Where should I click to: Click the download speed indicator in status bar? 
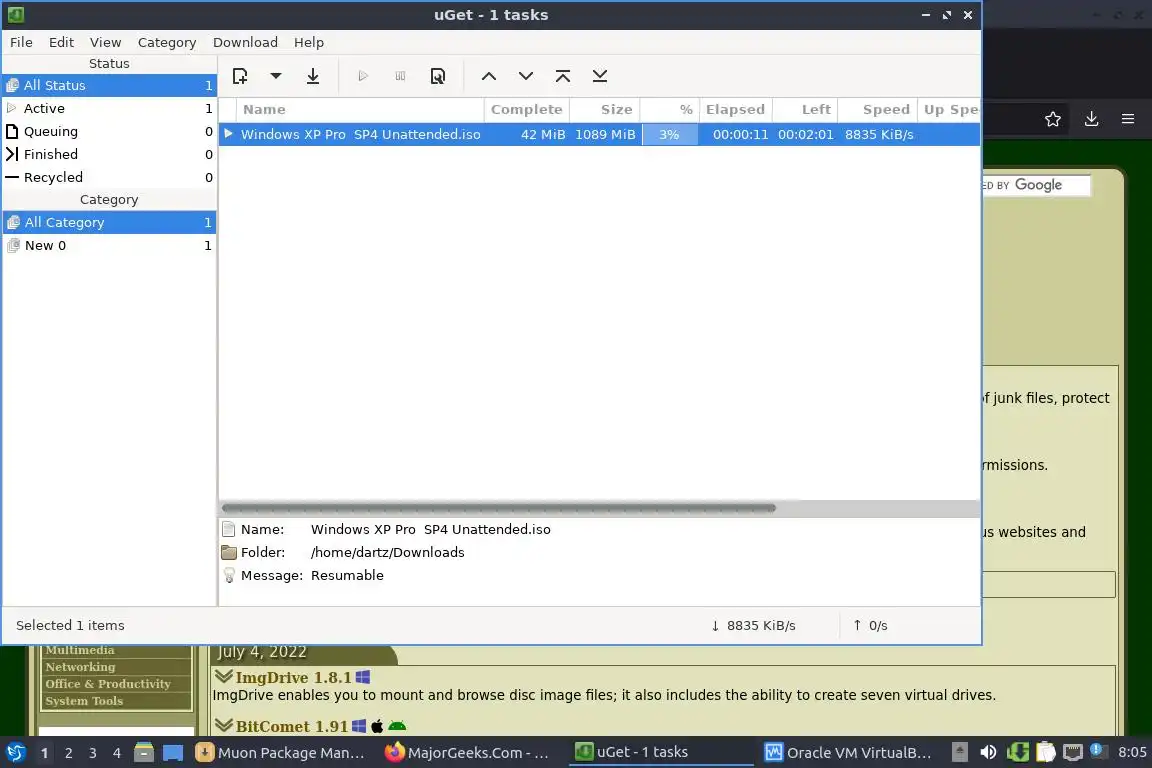pyautogui.click(x=753, y=625)
